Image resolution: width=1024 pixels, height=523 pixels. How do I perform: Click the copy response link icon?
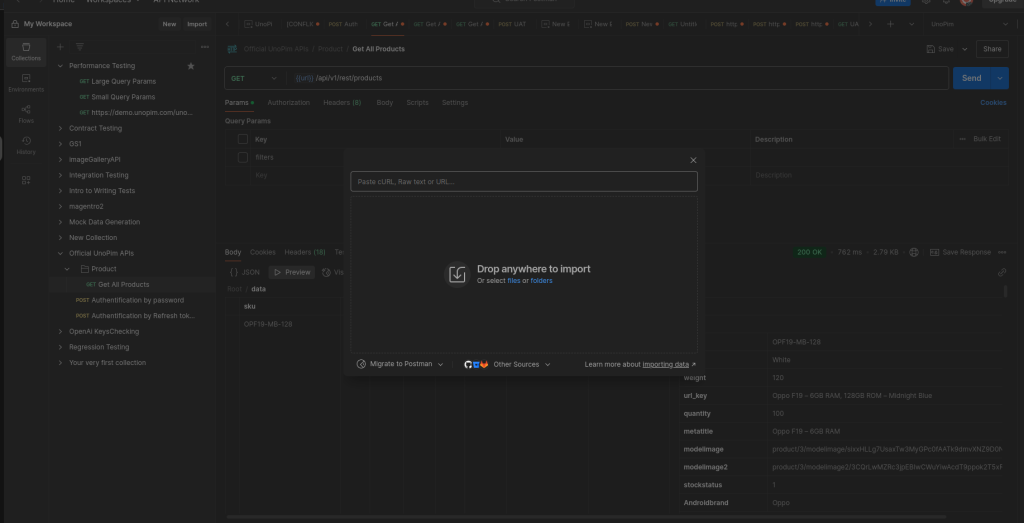click(x=1002, y=272)
